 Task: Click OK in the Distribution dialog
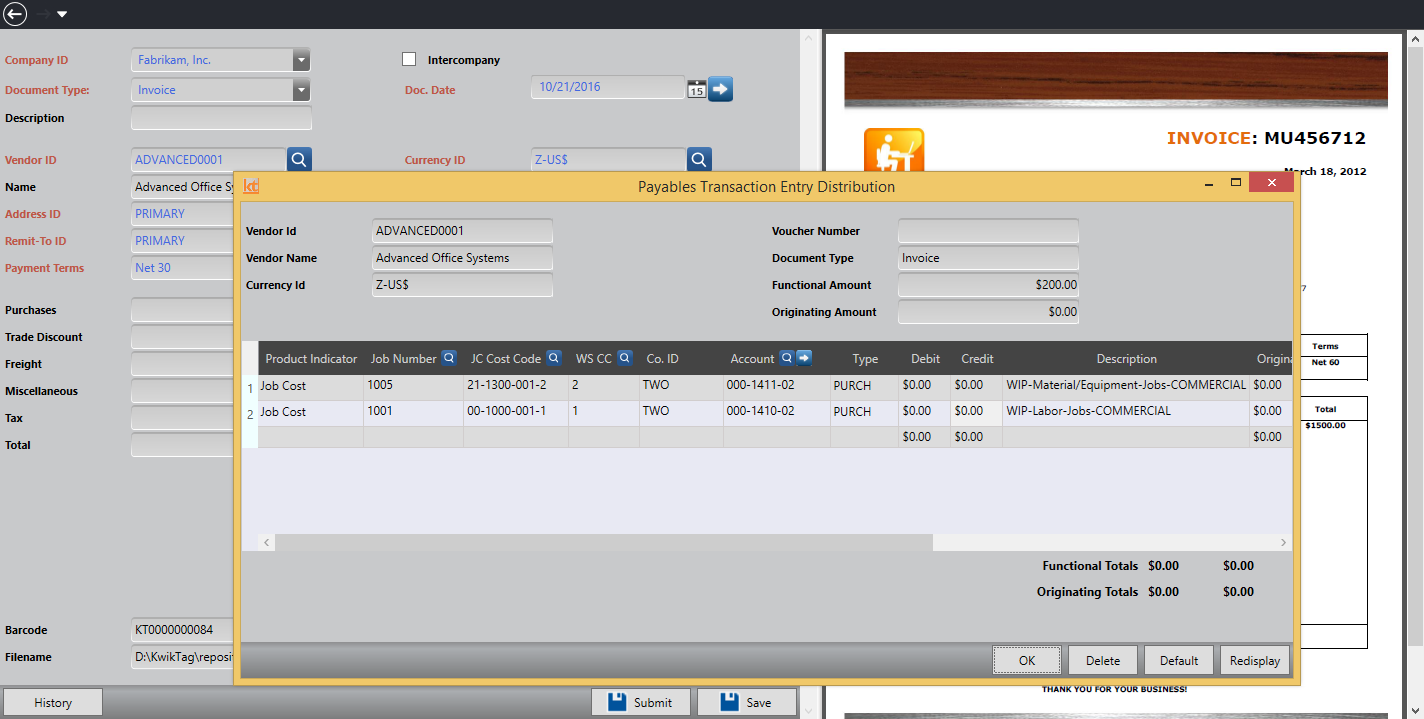point(1027,660)
